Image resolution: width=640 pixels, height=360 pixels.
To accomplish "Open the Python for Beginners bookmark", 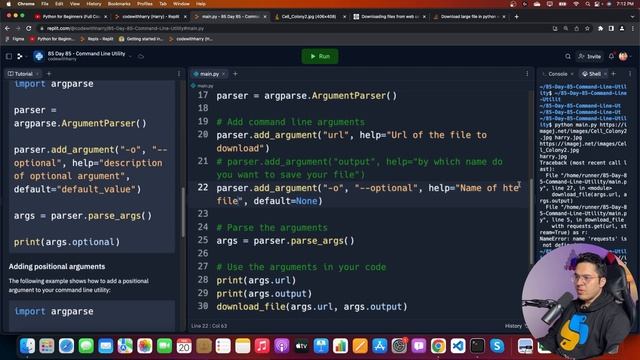I will click(52, 39).
